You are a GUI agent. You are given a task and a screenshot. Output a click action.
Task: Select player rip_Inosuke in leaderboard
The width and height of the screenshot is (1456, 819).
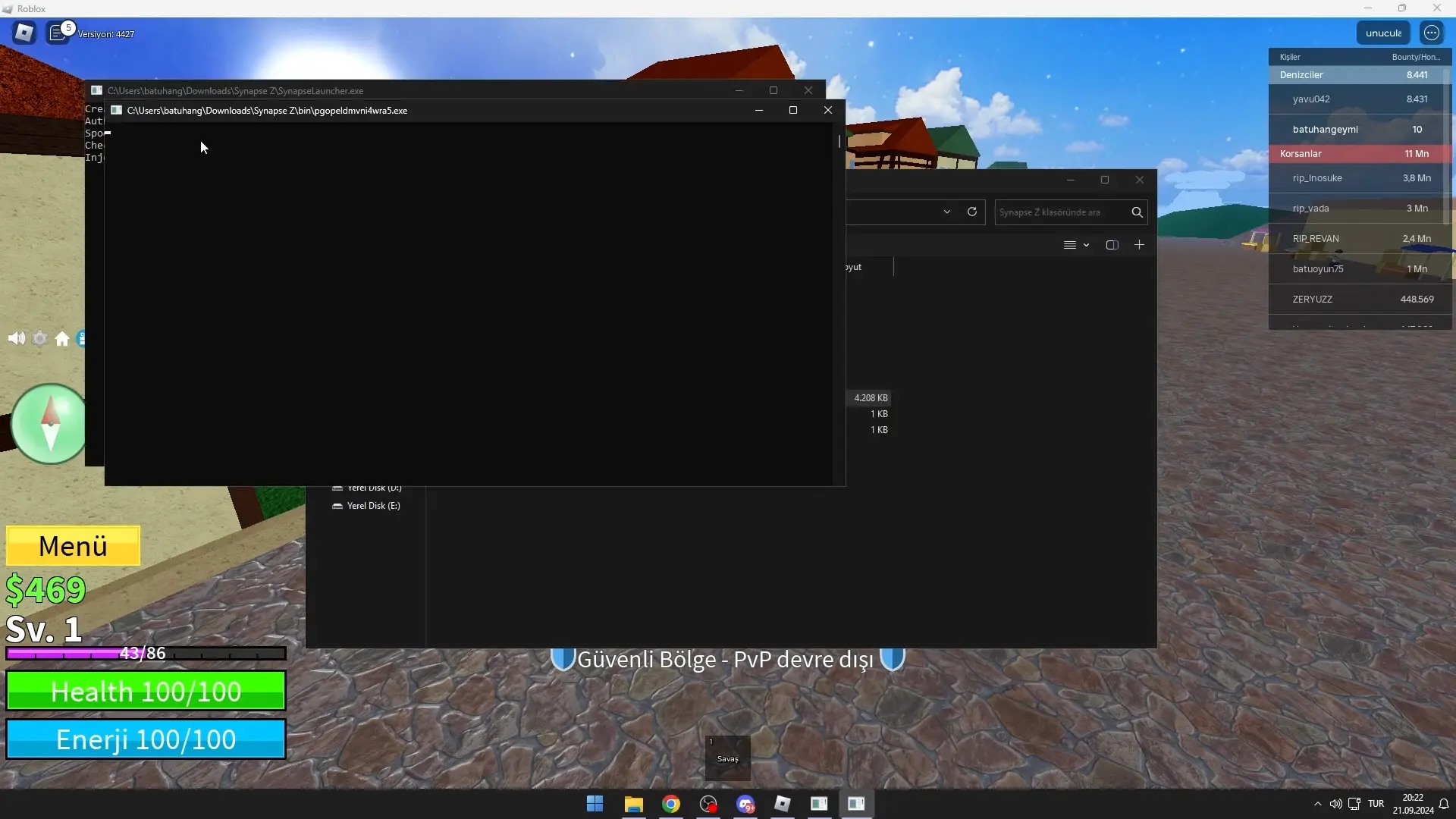1359,177
